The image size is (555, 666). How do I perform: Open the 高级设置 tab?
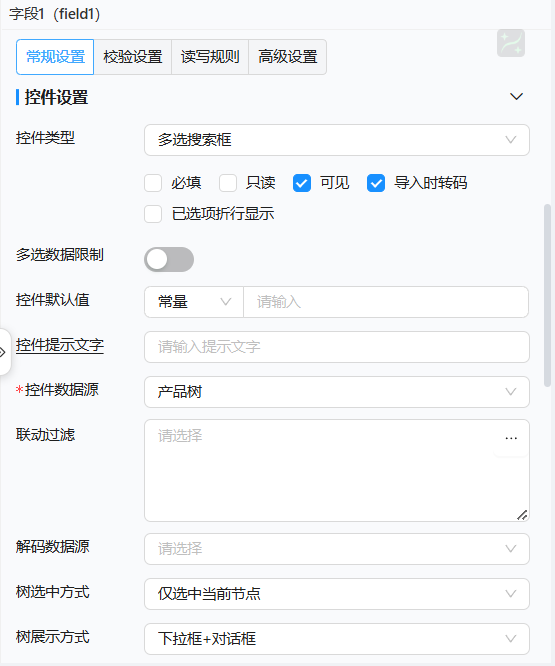[x=288, y=57]
